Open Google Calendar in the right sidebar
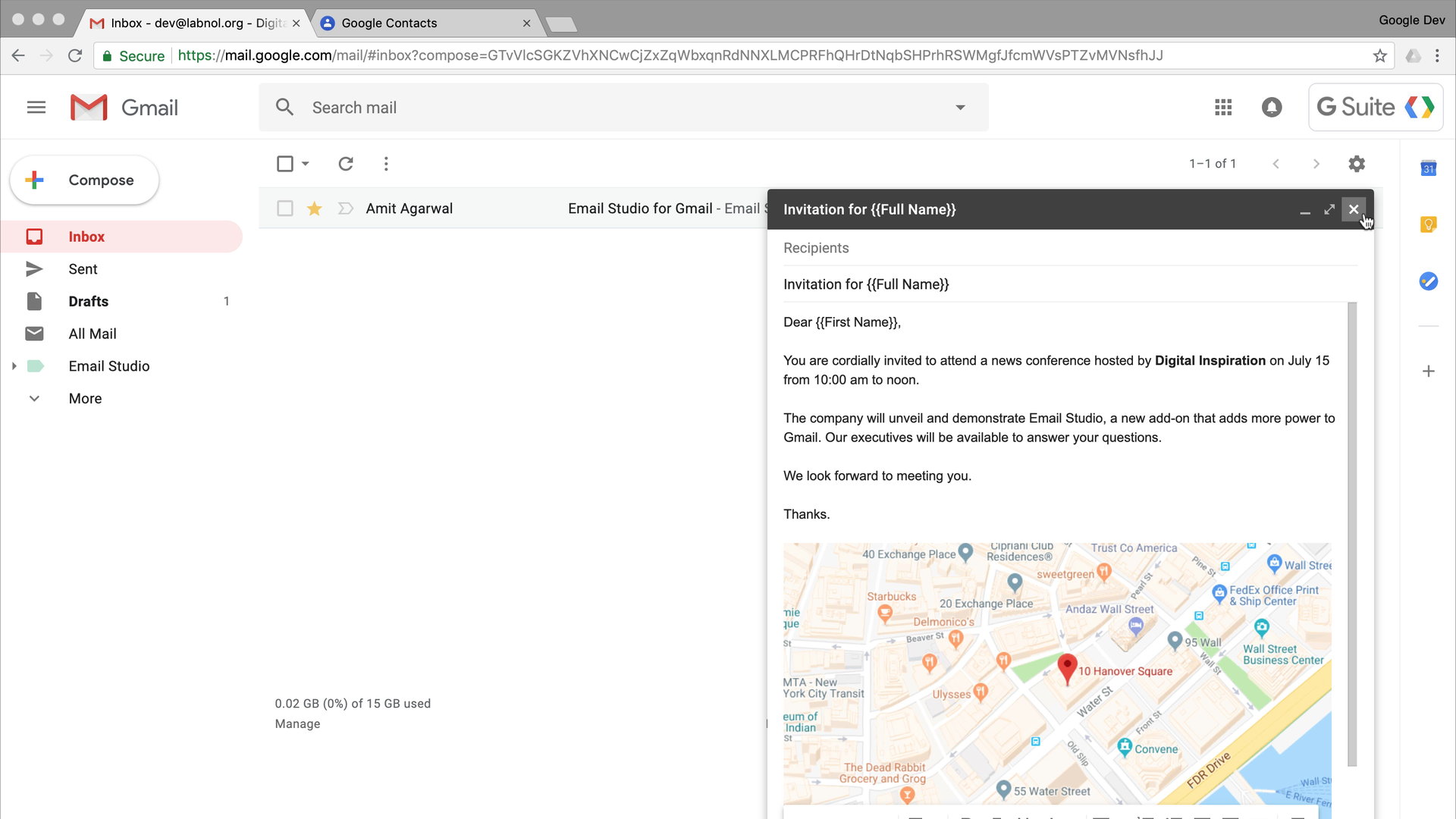This screenshot has width=1456, height=819. coord(1429,168)
